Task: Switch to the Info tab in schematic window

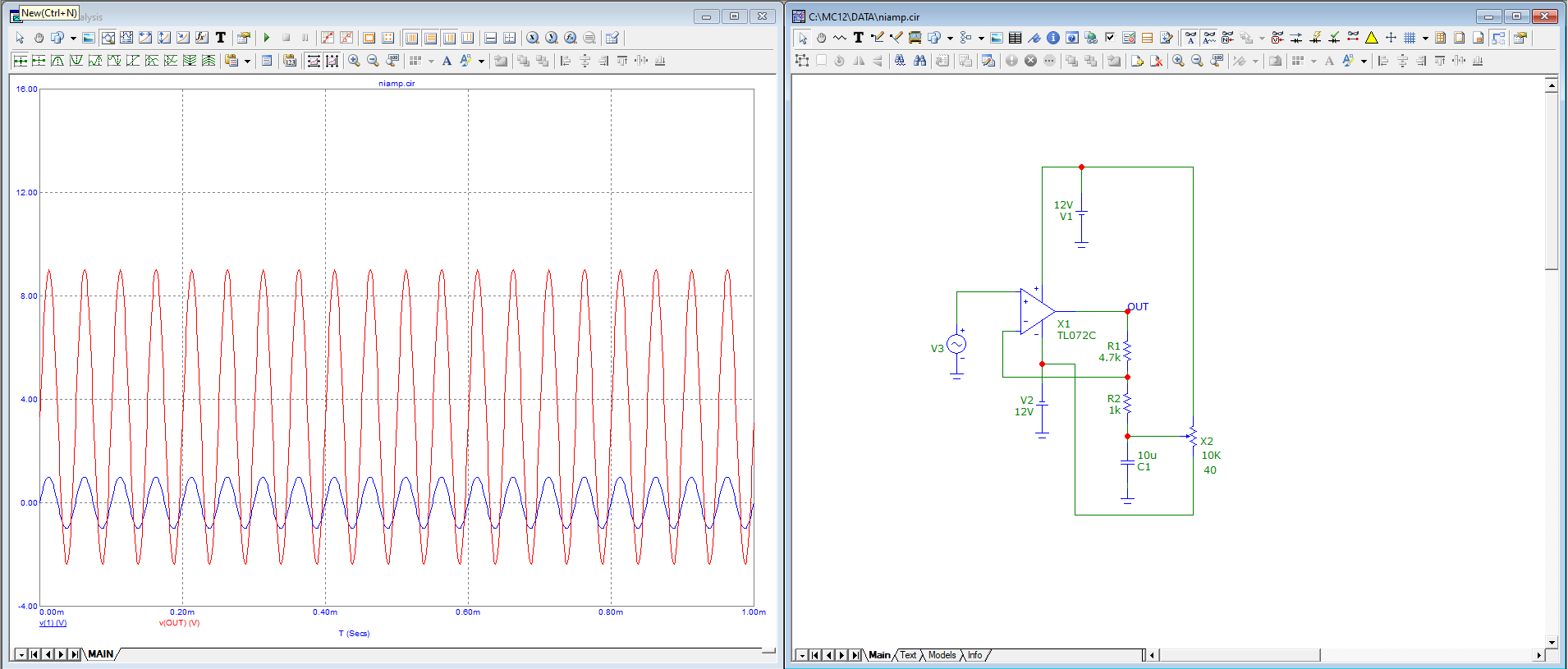Action: pos(974,655)
